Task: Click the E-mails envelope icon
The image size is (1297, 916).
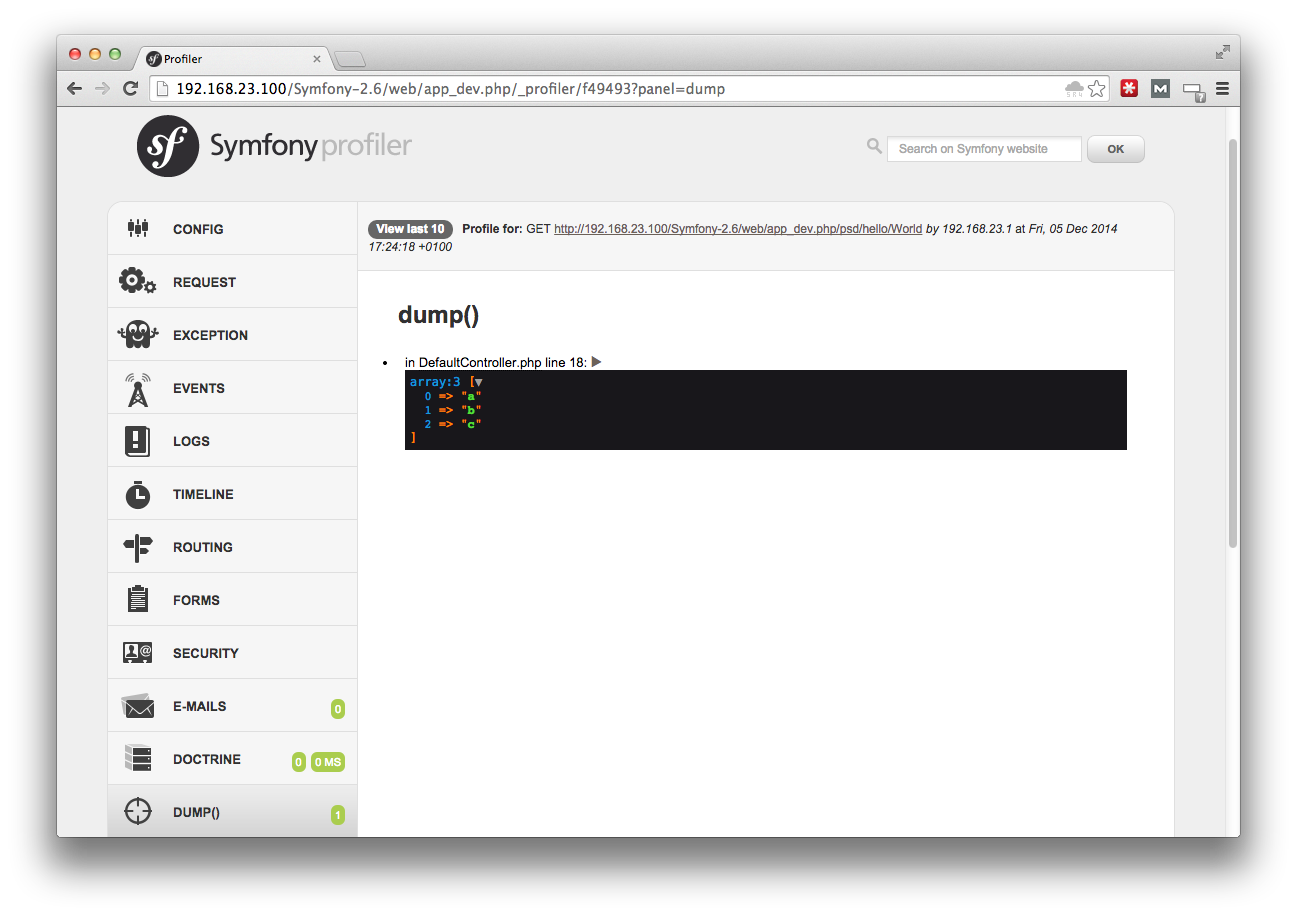Action: tap(138, 706)
